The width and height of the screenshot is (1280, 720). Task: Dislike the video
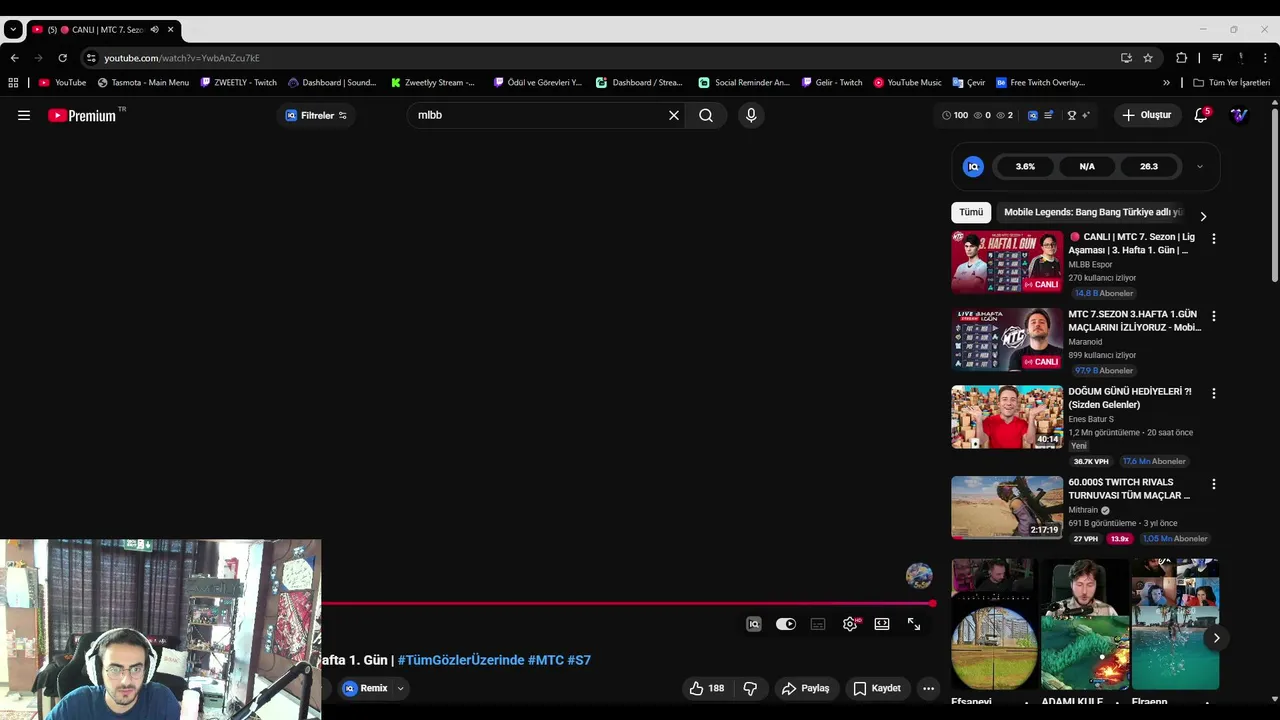(750, 688)
